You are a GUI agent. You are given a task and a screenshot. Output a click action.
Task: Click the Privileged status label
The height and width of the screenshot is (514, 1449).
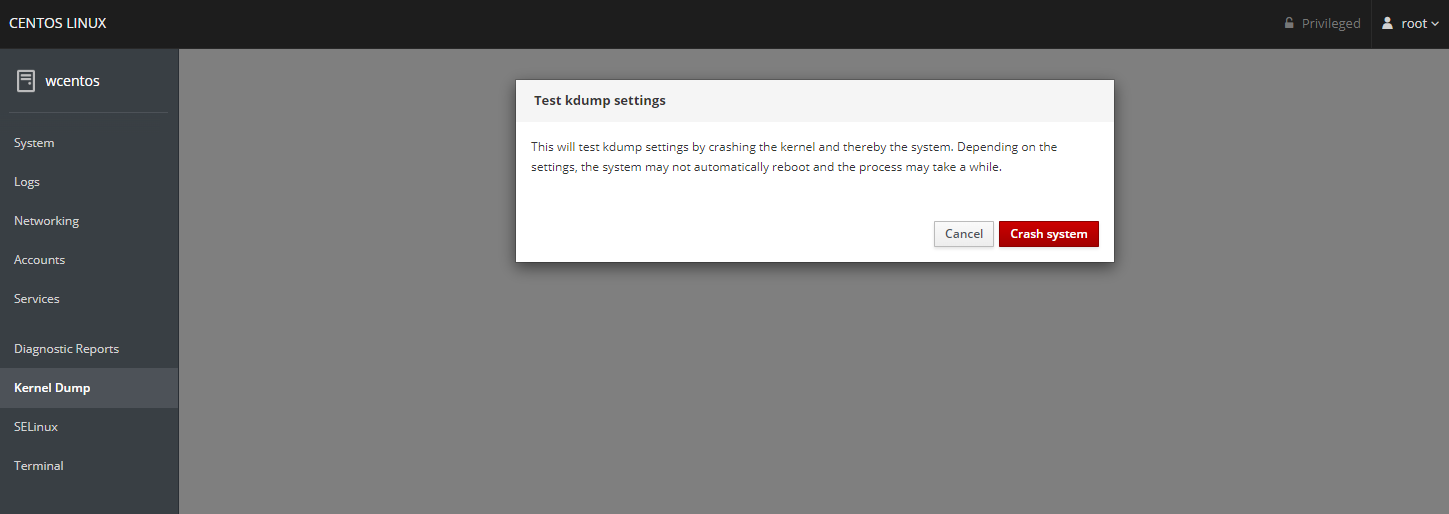[1331, 24]
